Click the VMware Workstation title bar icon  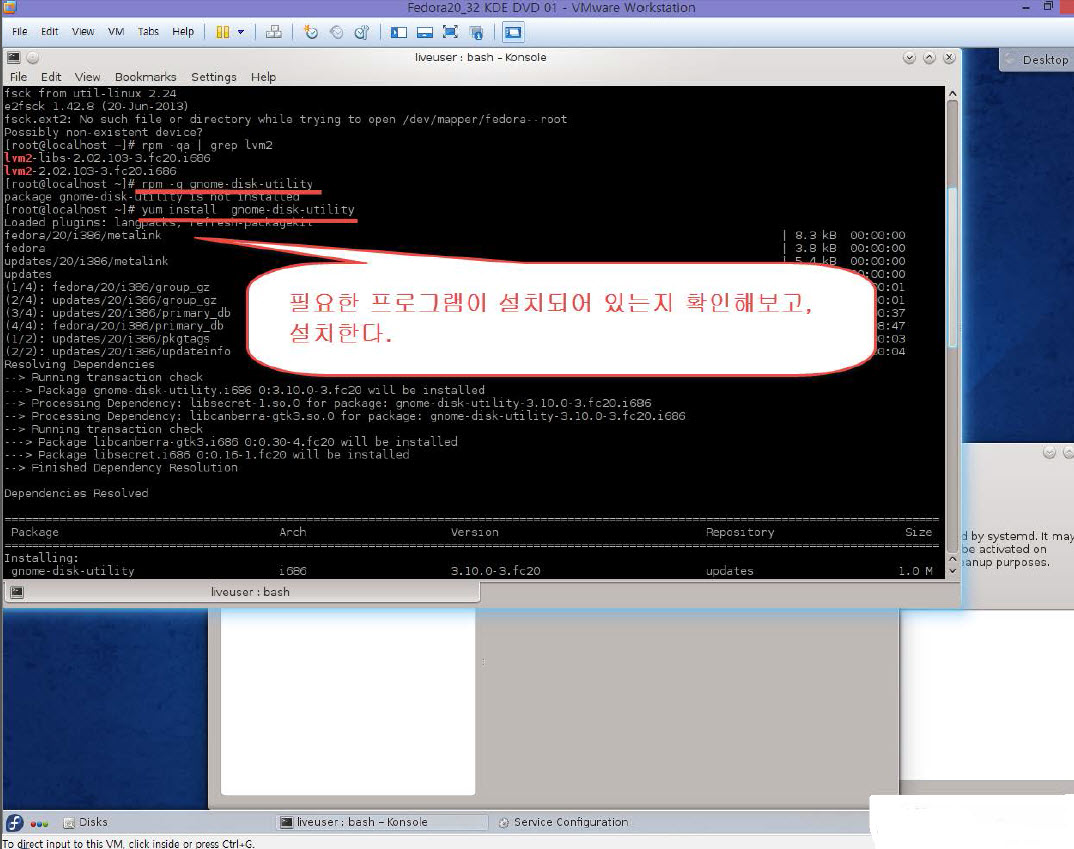[10, 8]
